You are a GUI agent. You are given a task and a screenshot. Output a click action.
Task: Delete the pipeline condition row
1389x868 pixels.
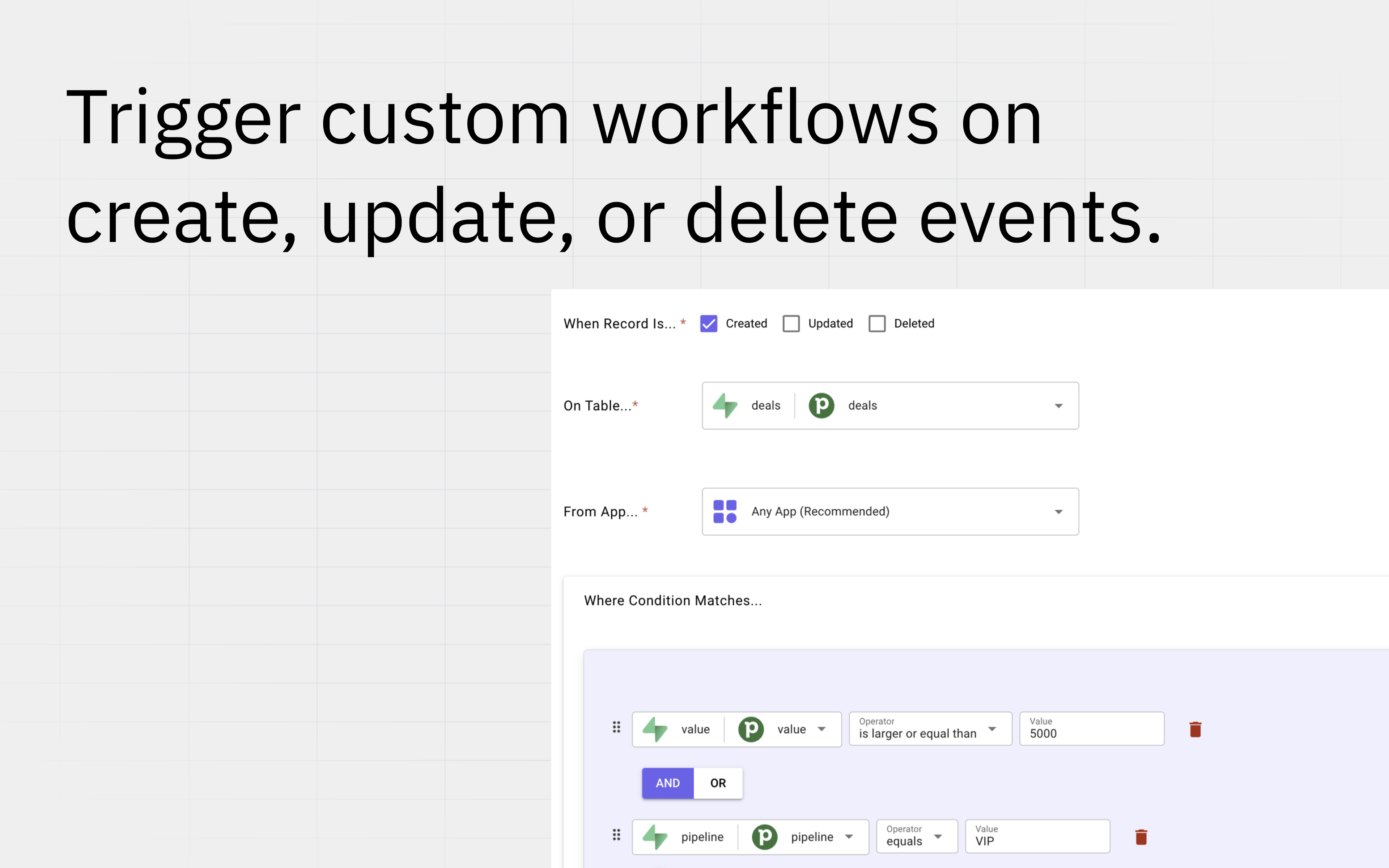(x=1141, y=837)
